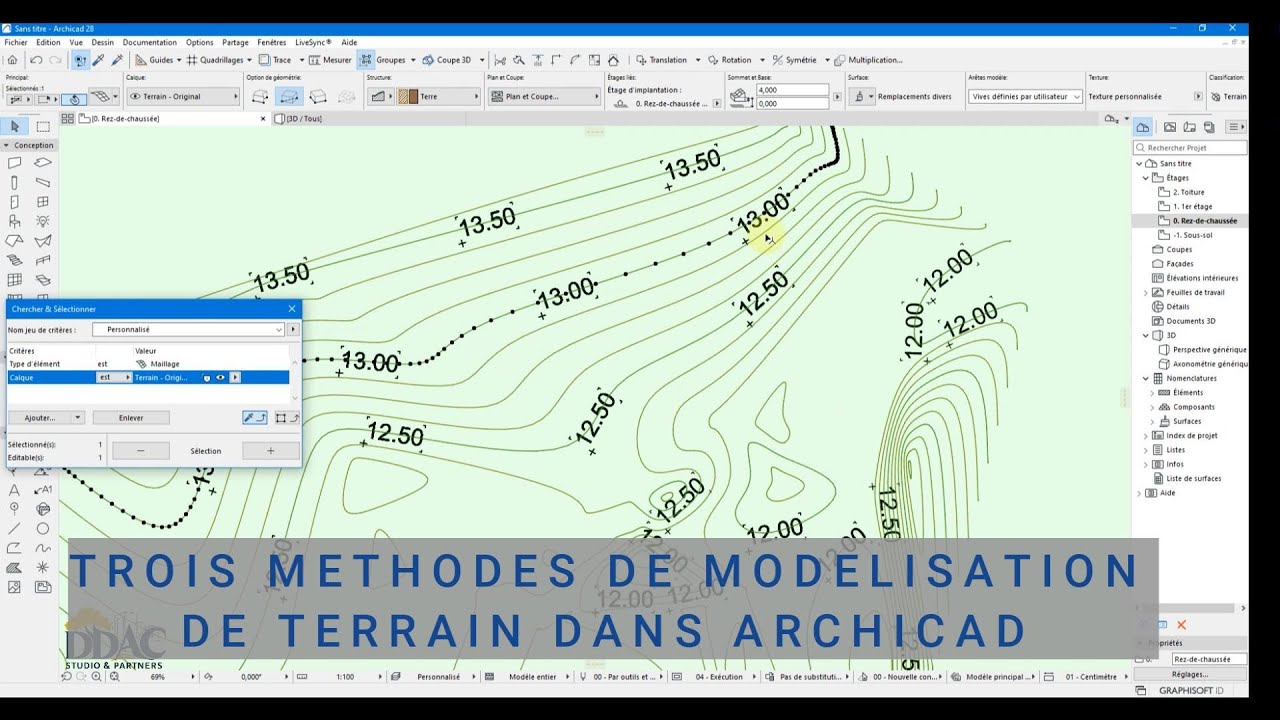Open the 'est' operator dropdown in Calque row

(114, 377)
